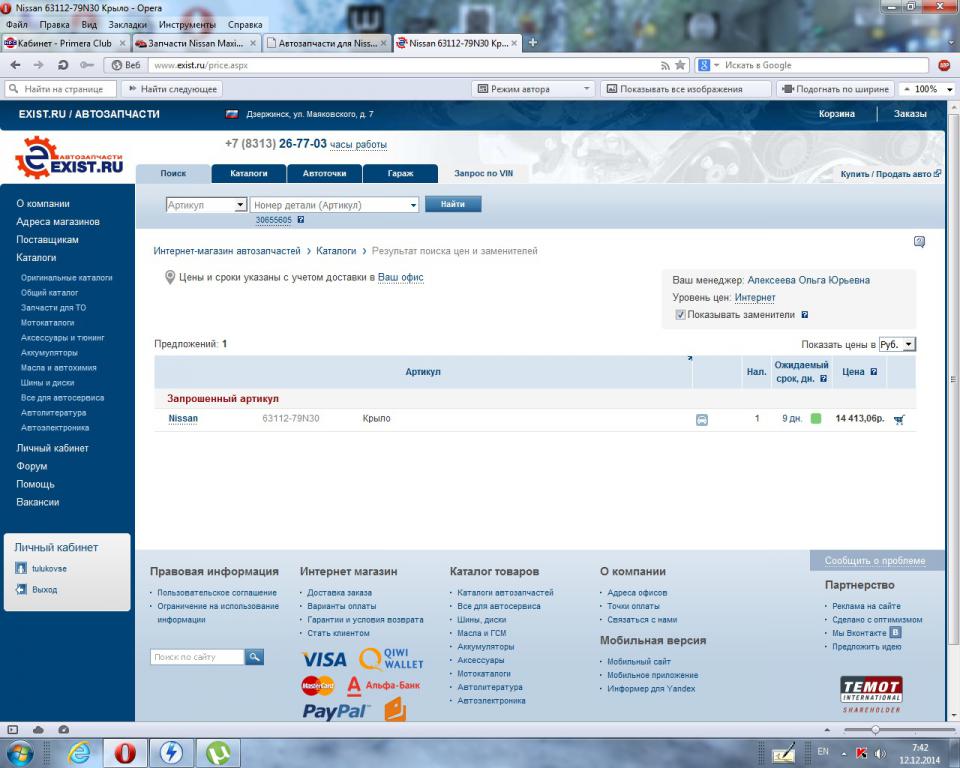Switch to Кабинет - Primera Club tab
The image size is (960, 768).
[65, 43]
